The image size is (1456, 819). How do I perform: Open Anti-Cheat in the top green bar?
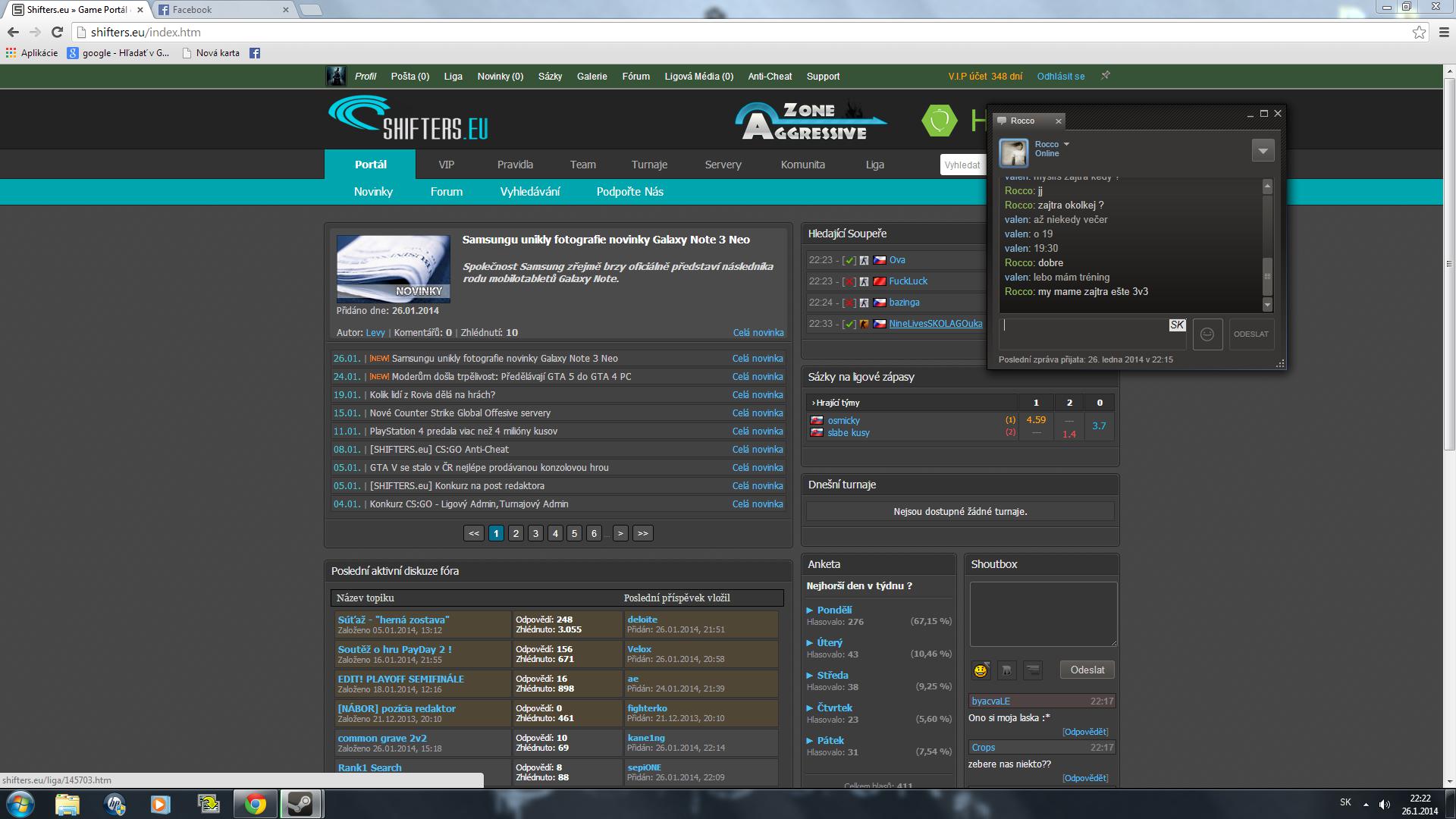click(x=770, y=77)
